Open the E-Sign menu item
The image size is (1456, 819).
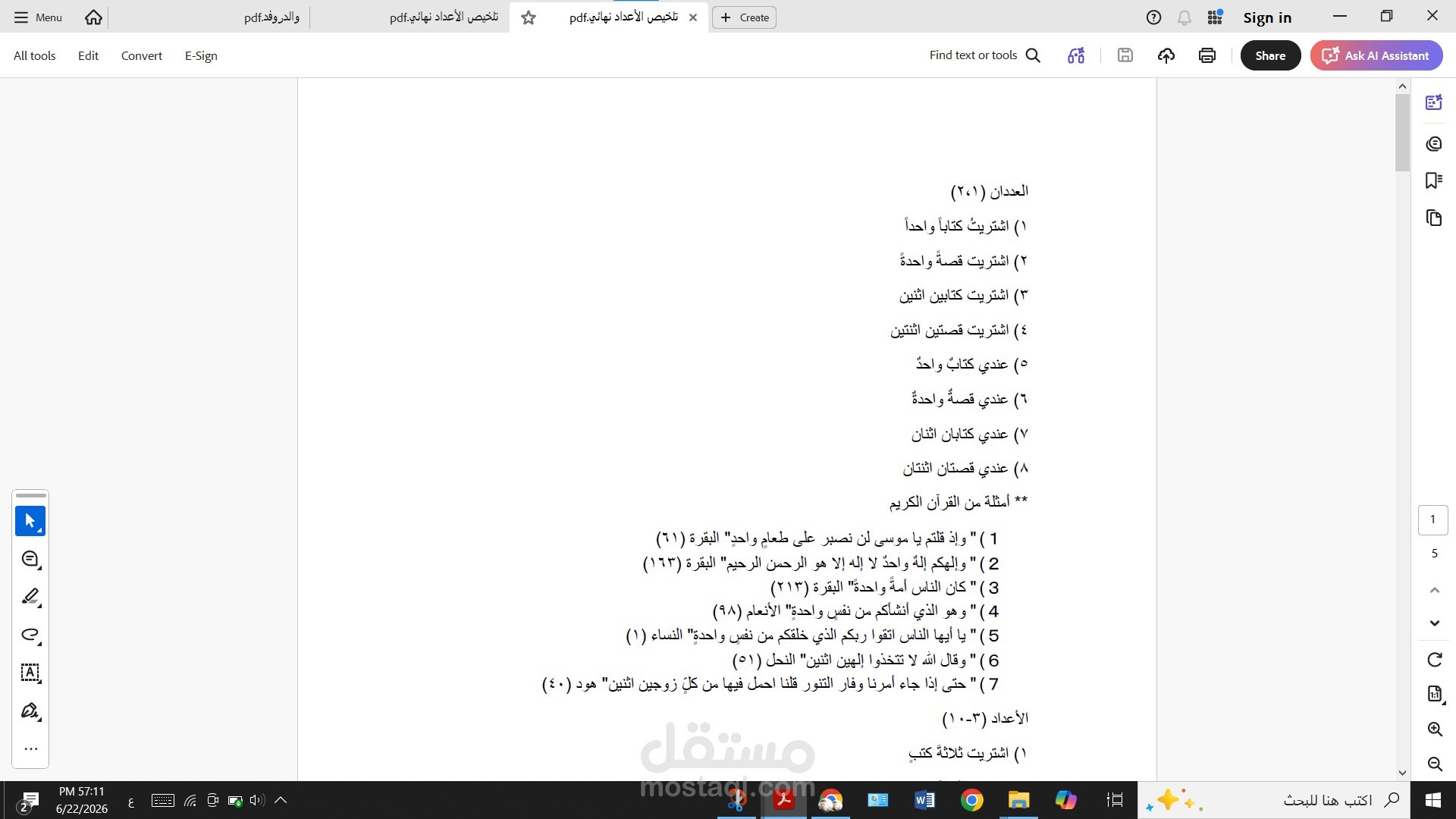click(201, 55)
